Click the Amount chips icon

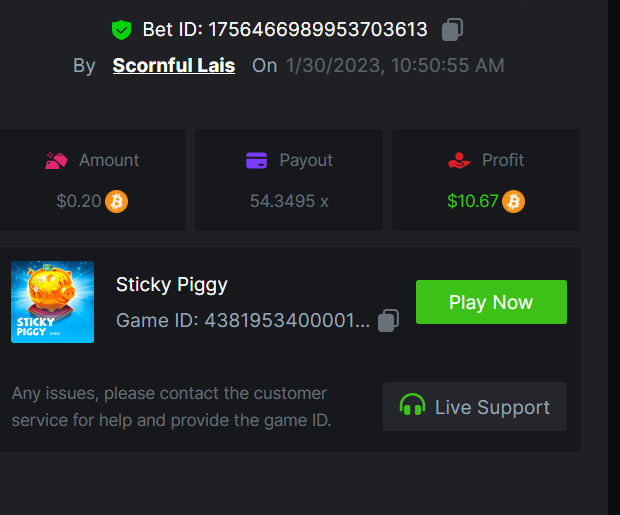56,160
